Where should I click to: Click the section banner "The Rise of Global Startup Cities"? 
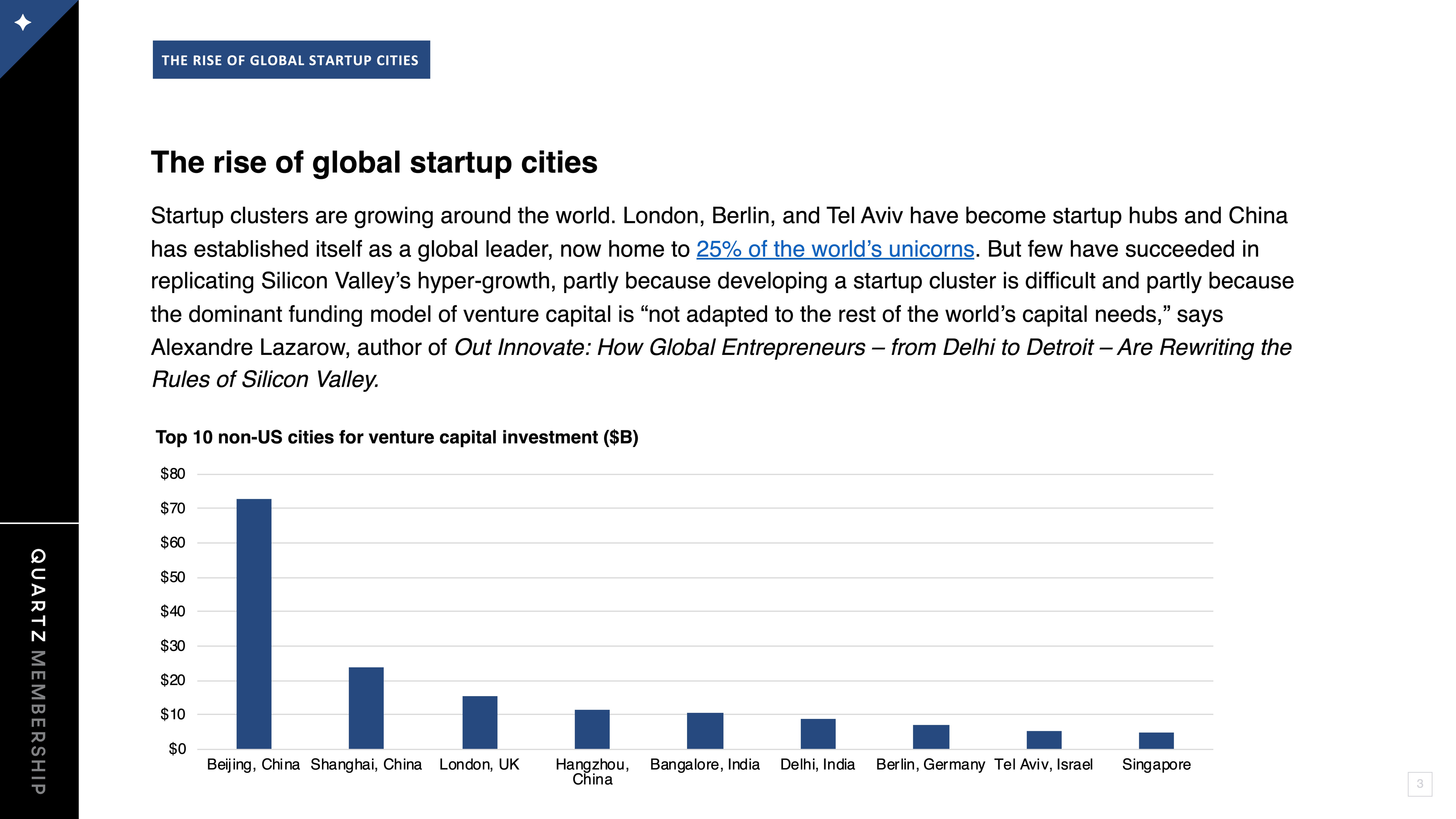click(291, 60)
